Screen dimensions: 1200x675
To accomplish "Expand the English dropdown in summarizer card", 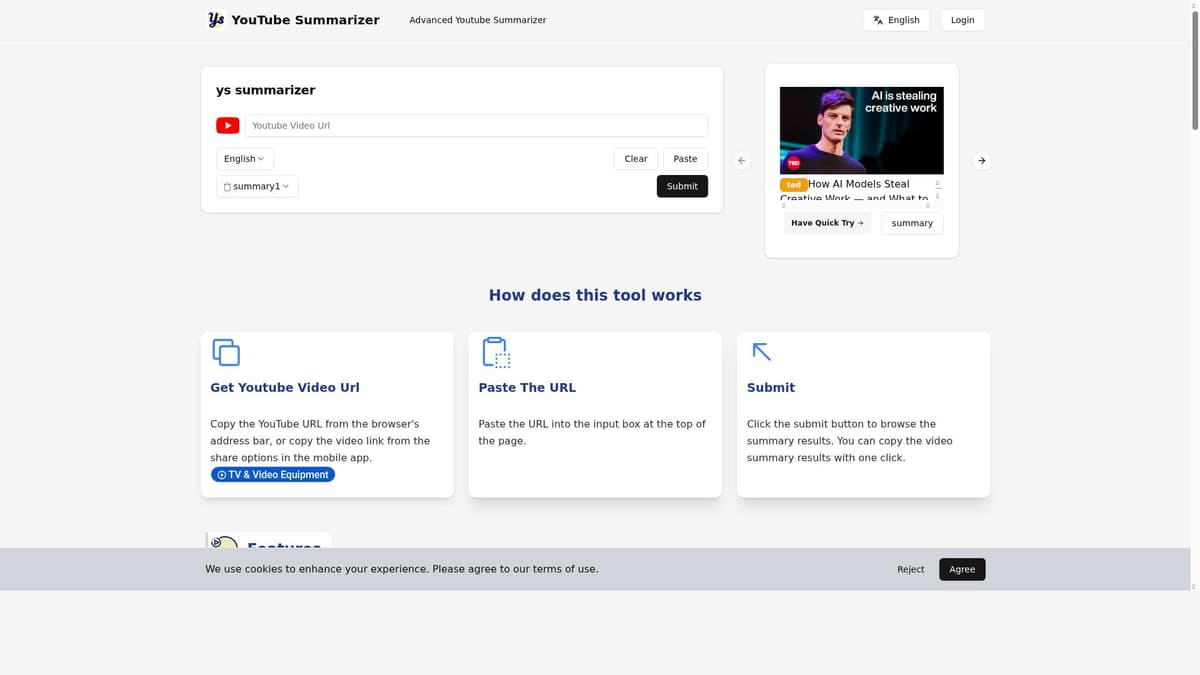I will [245, 159].
